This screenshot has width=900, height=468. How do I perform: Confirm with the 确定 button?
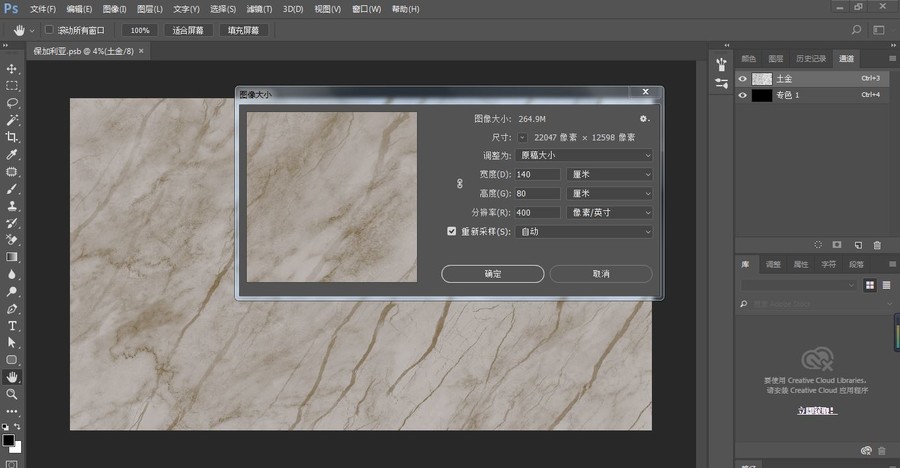point(492,274)
